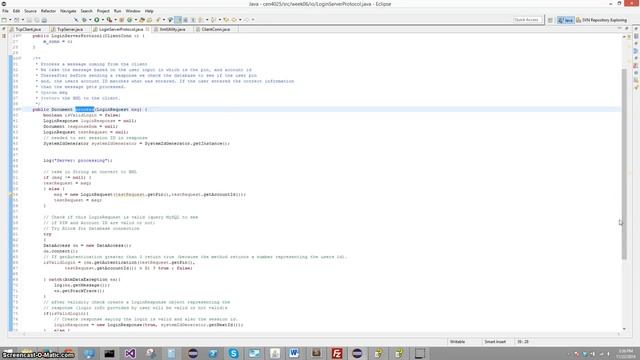Viewport: 640px width, 360px height.
Task: Click into the Quick Access field
Action: 527,20
